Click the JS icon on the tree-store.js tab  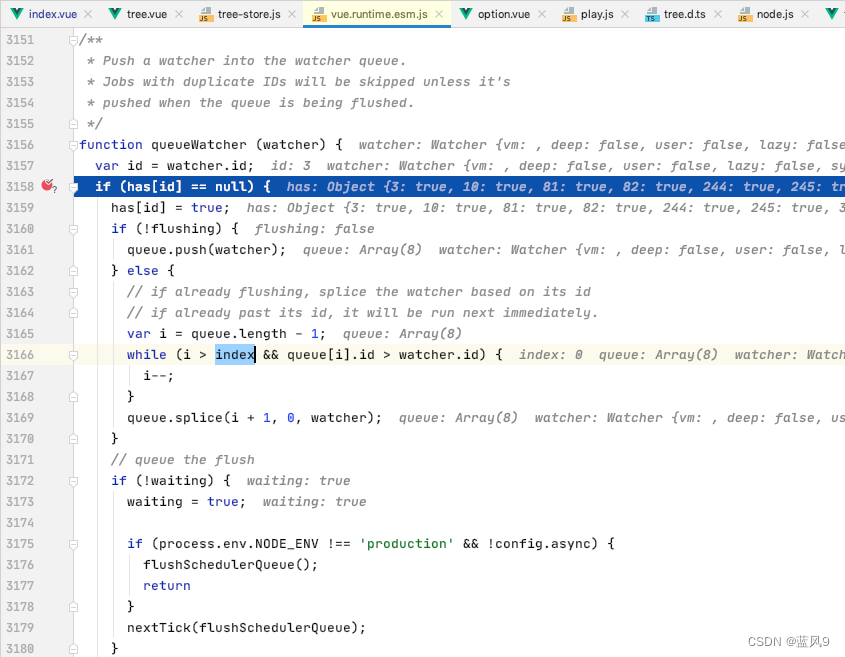coord(206,15)
